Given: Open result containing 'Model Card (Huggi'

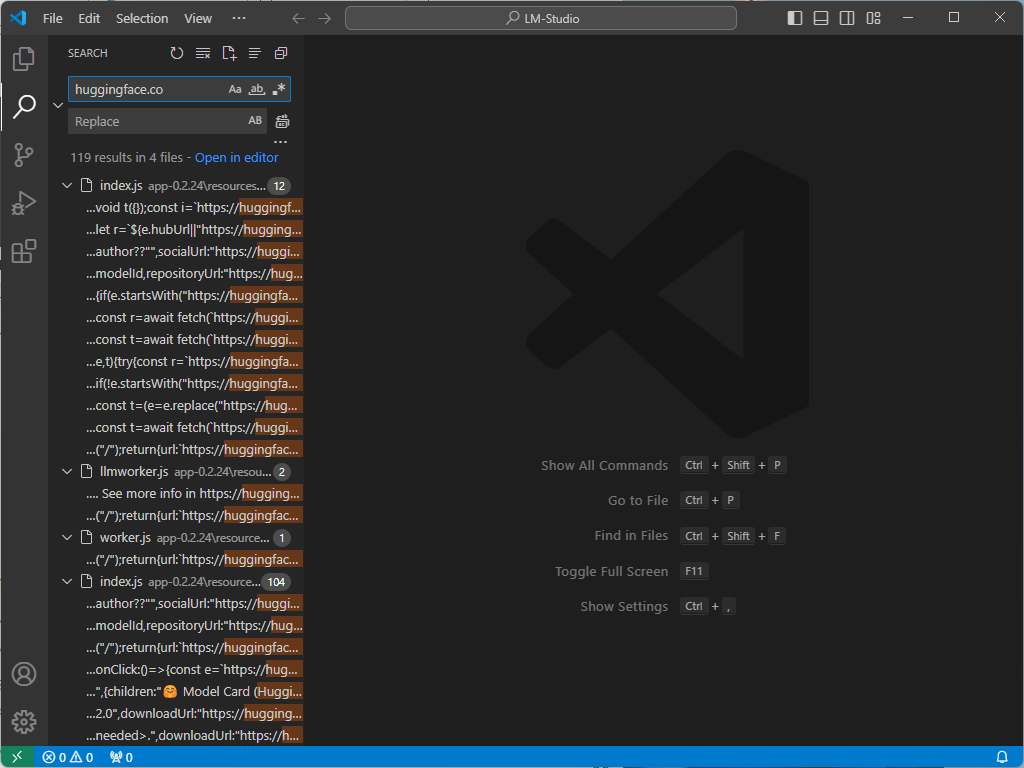Looking at the screenshot, I should point(194,692).
